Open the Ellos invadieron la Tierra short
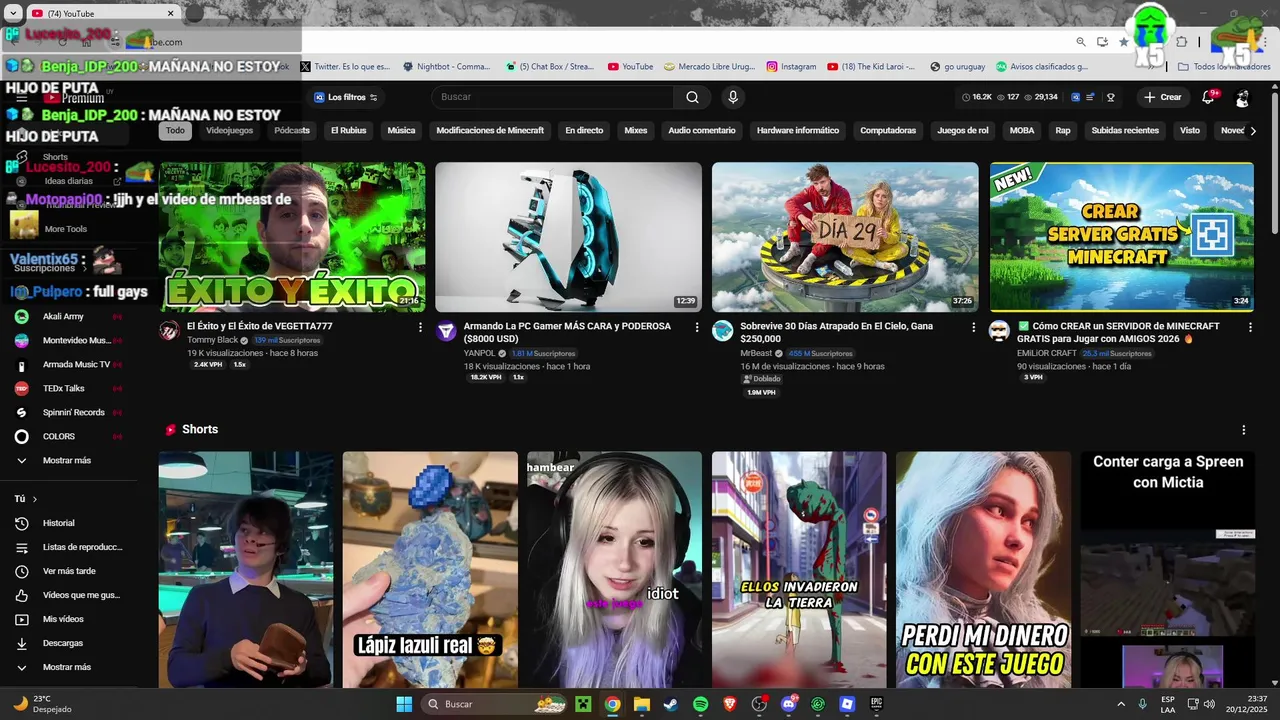The height and width of the screenshot is (720, 1280). 799,570
